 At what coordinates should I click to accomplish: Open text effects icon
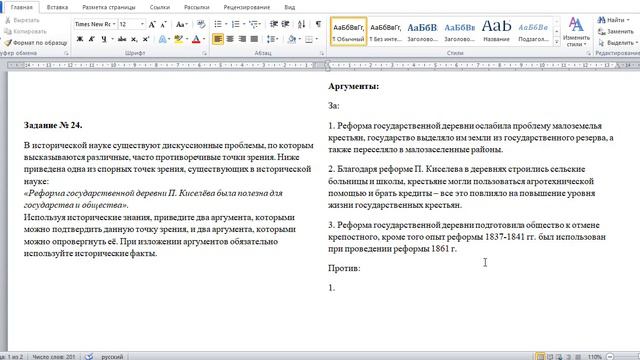pos(163,39)
